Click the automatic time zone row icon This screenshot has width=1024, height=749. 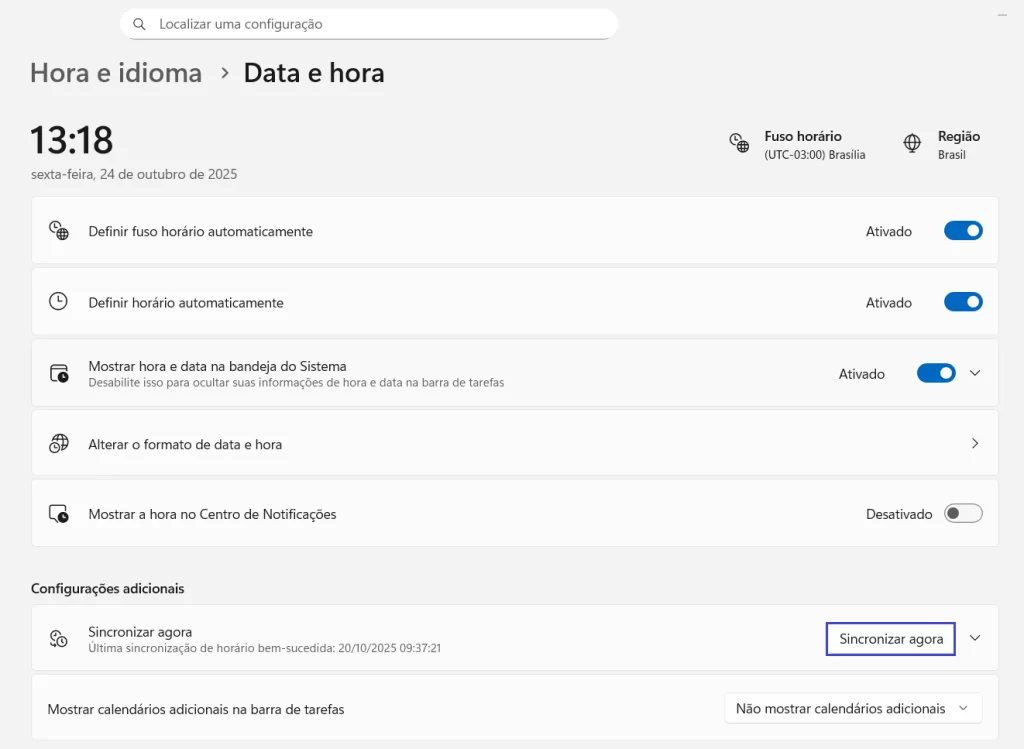click(59, 231)
